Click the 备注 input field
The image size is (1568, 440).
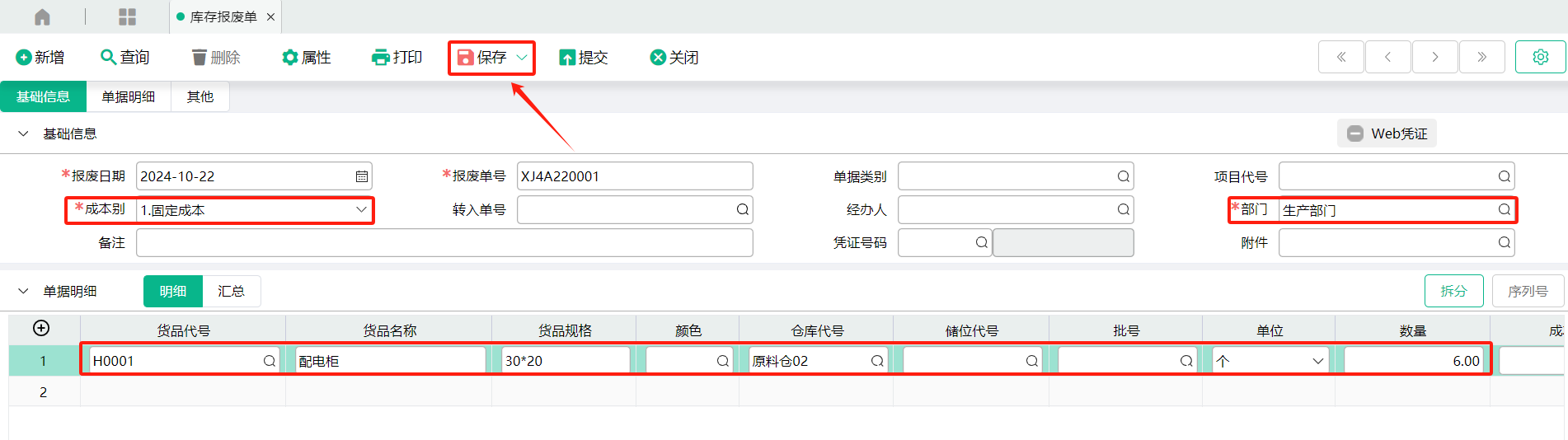[444, 242]
